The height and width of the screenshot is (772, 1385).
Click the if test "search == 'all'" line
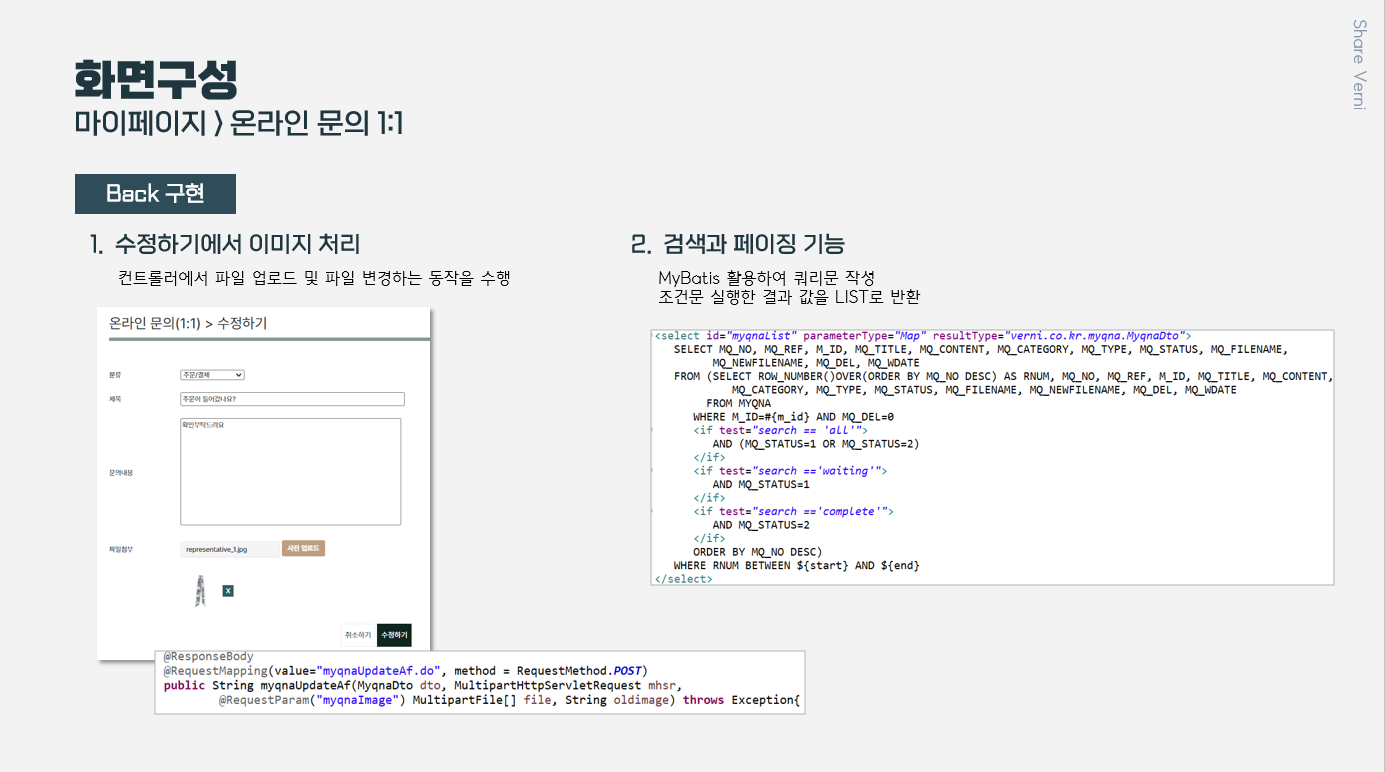click(780, 430)
